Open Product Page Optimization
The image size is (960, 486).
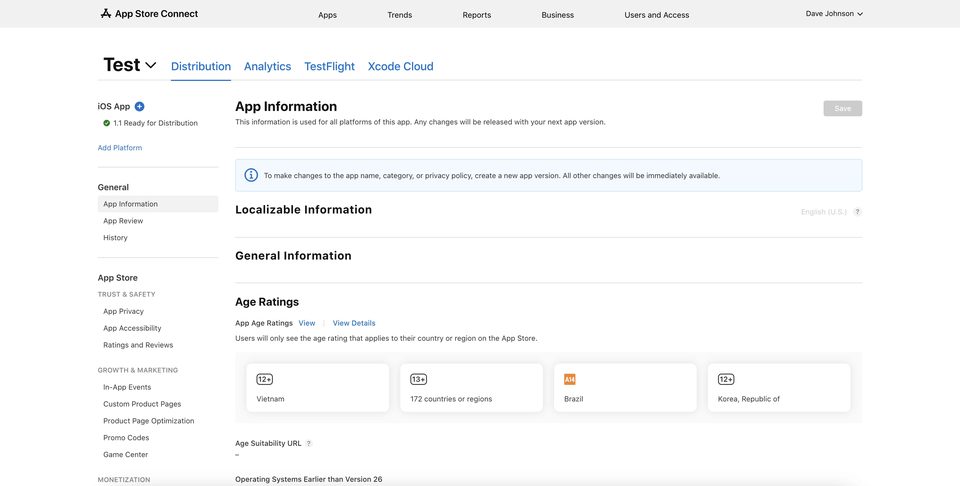(x=149, y=421)
